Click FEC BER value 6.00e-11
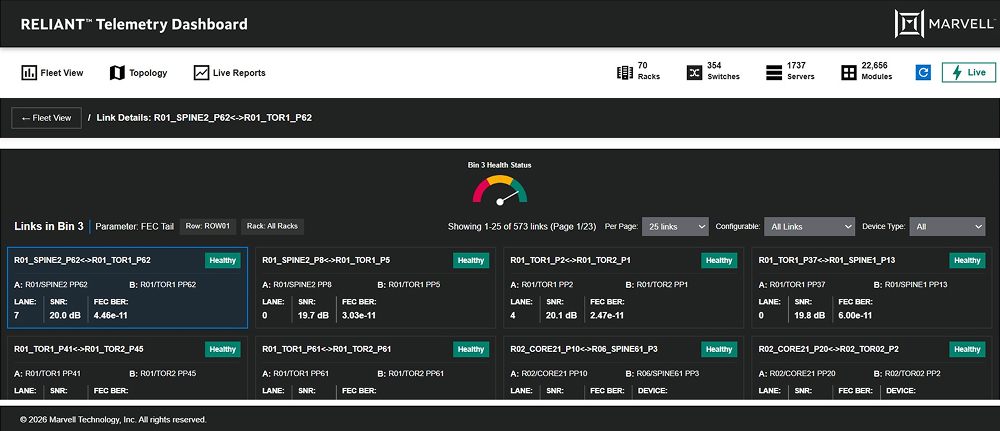Image resolution: width=1000 pixels, height=431 pixels. (855, 315)
